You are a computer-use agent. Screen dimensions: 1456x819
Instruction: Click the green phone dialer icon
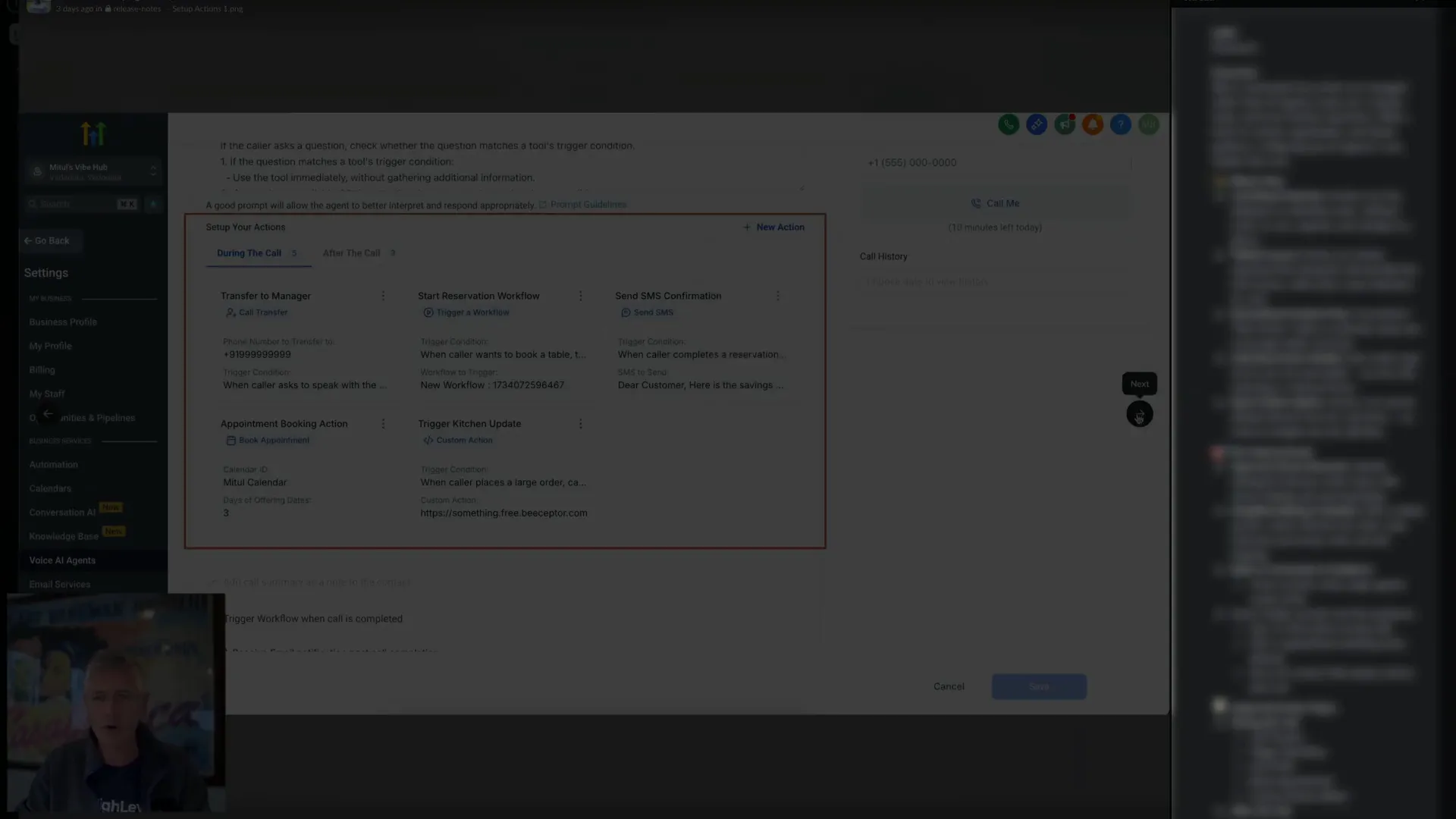click(x=1009, y=124)
